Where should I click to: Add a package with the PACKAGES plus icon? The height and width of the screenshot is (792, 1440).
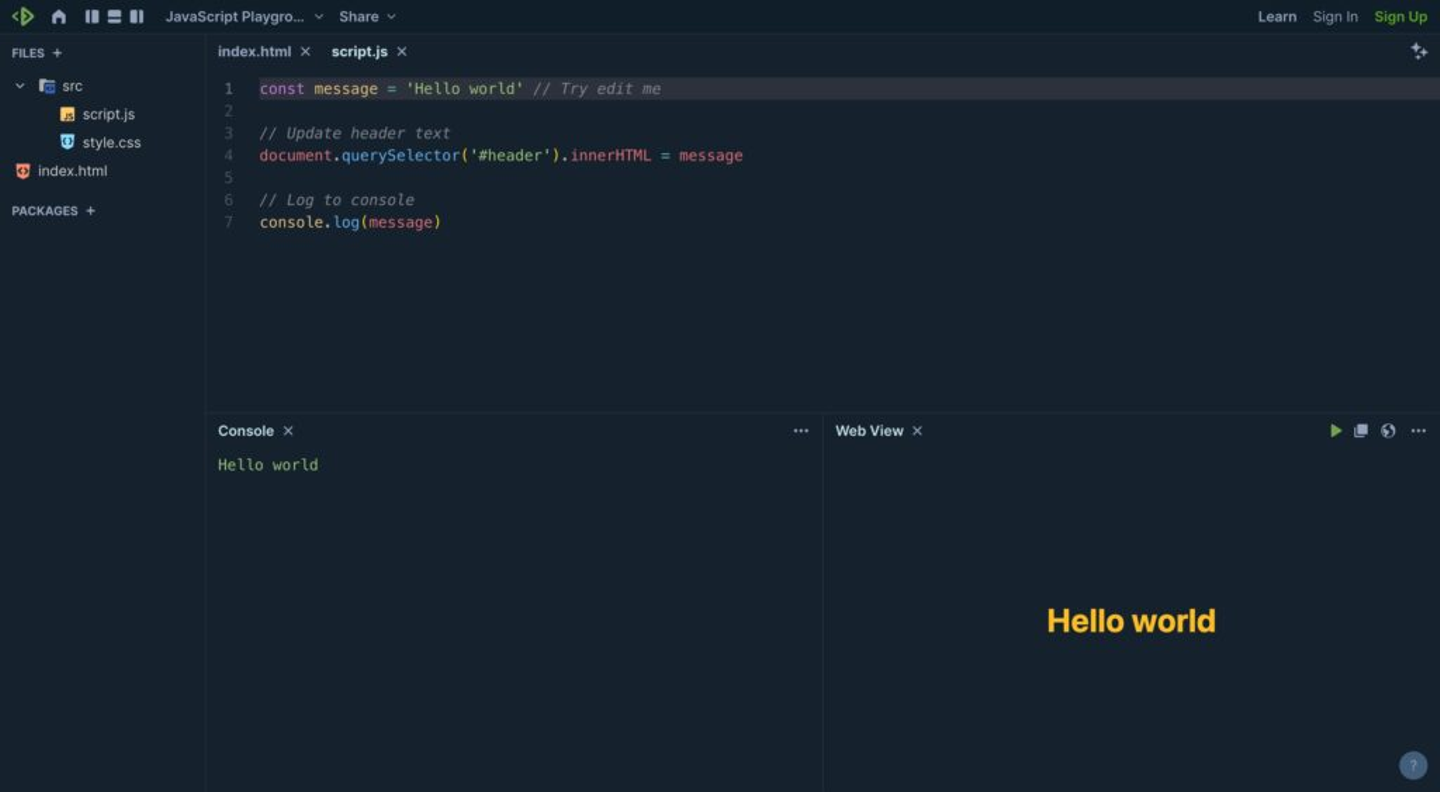[91, 211]
